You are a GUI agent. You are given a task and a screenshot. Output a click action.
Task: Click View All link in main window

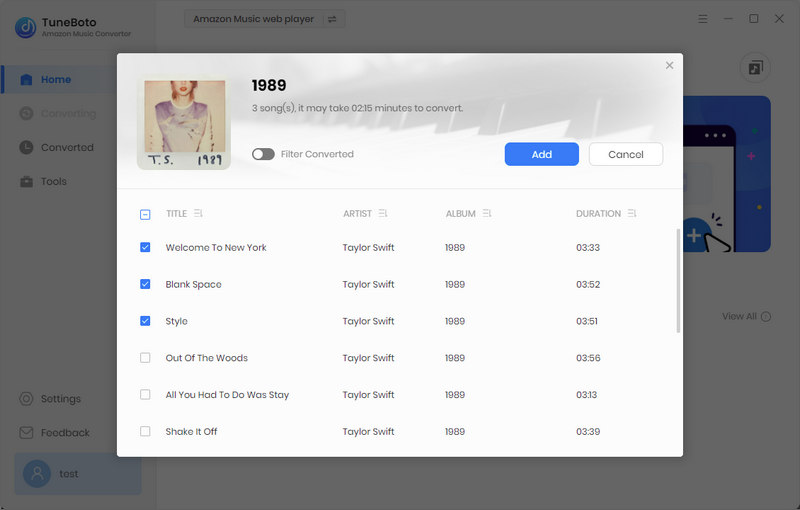point(739,316)
